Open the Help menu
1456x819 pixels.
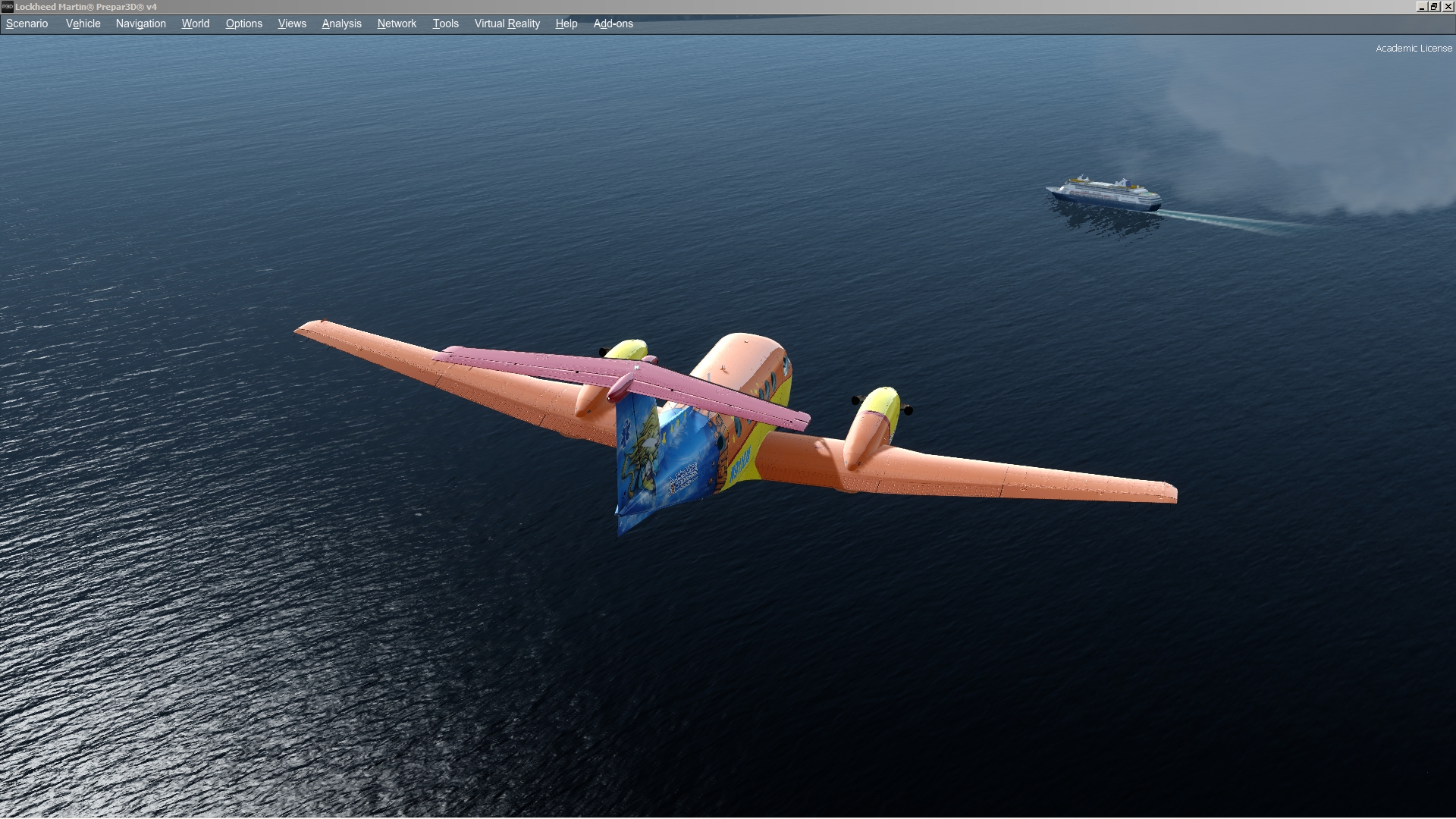(x=566, y=24)
